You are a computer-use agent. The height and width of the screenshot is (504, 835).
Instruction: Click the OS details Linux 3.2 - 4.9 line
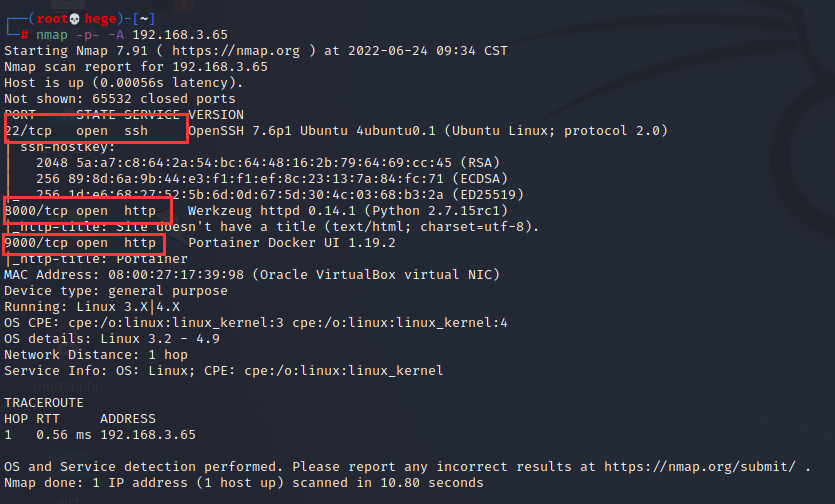pyautogui.click(x=112, y=339)
